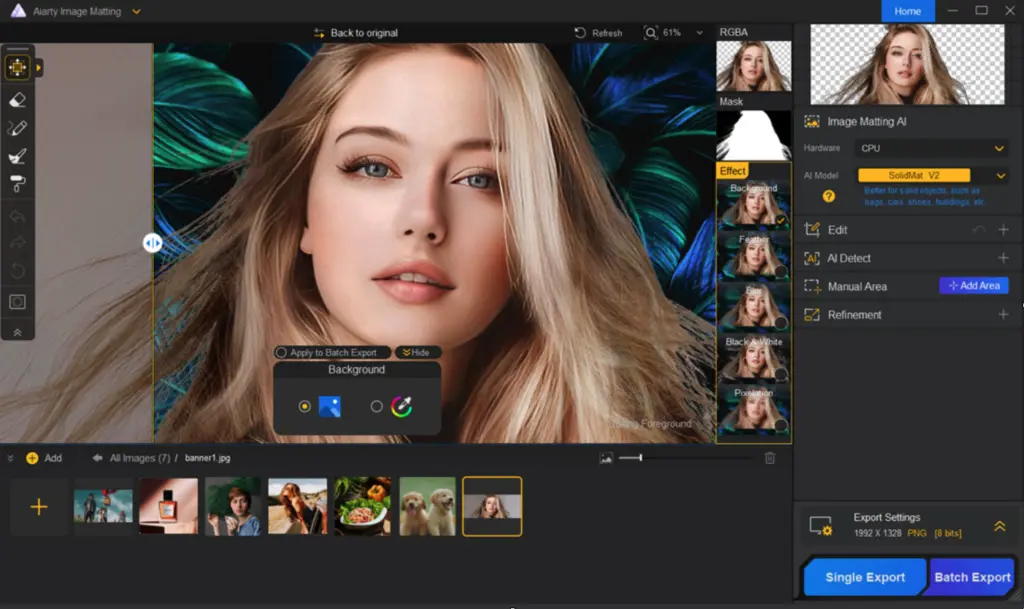Image resolution: width=1024 pixels, height=609 pixels.
Task: Click the Refresh icon above the canvas
Action: (578, 32)
